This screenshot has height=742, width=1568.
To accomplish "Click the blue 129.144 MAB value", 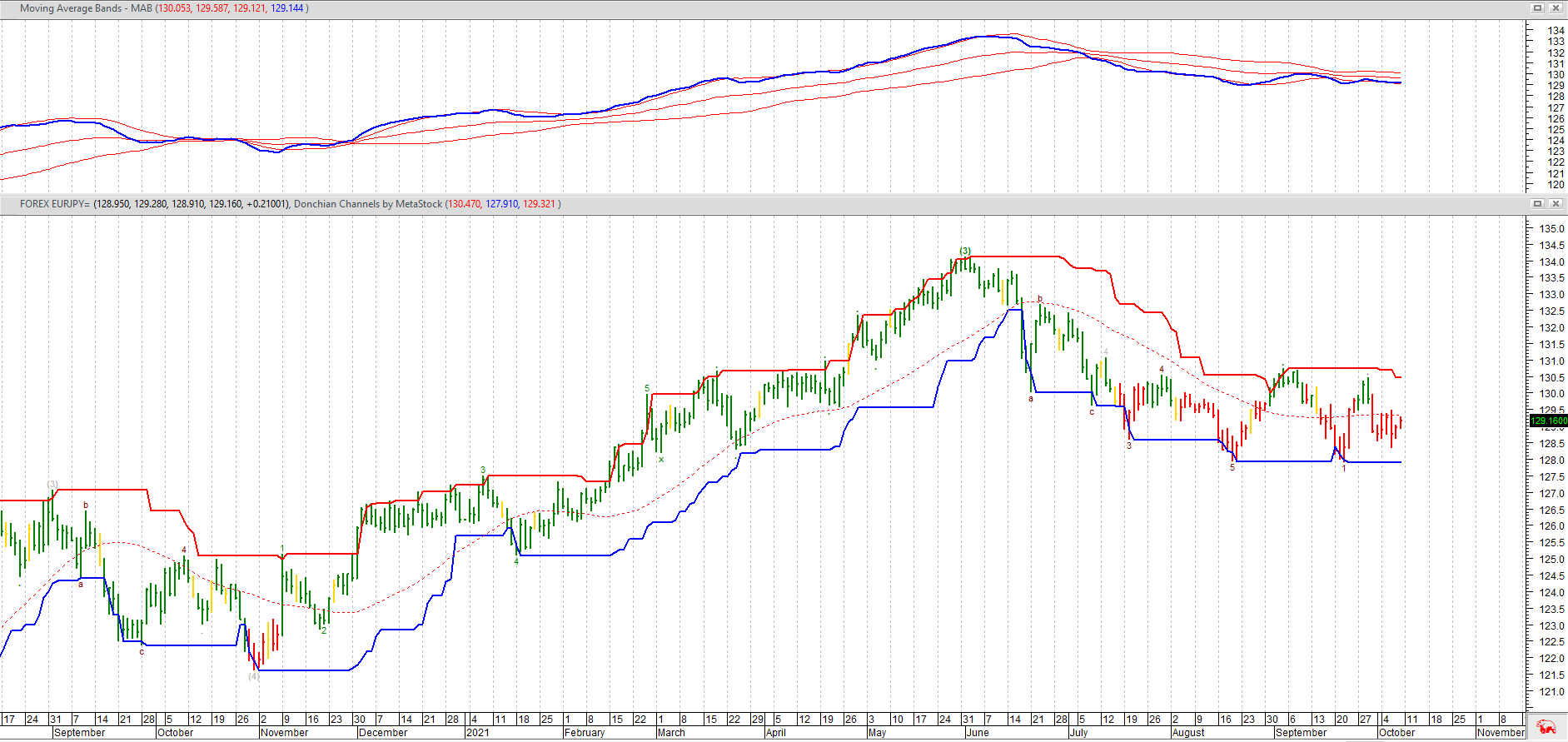I will click(287, 8).
